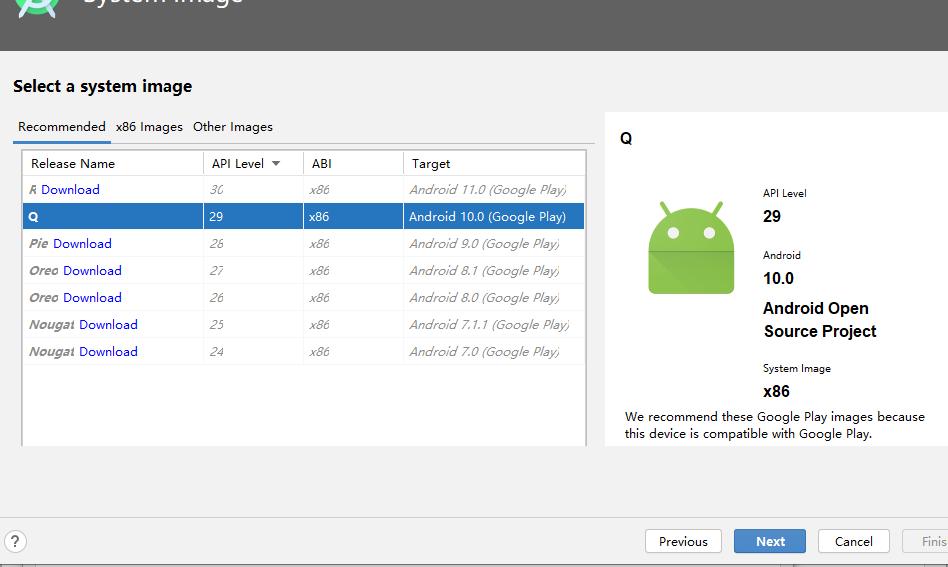The image size is (948, 567).
Task: Click the help question mark icon
Action: click(x=15, y=541)
